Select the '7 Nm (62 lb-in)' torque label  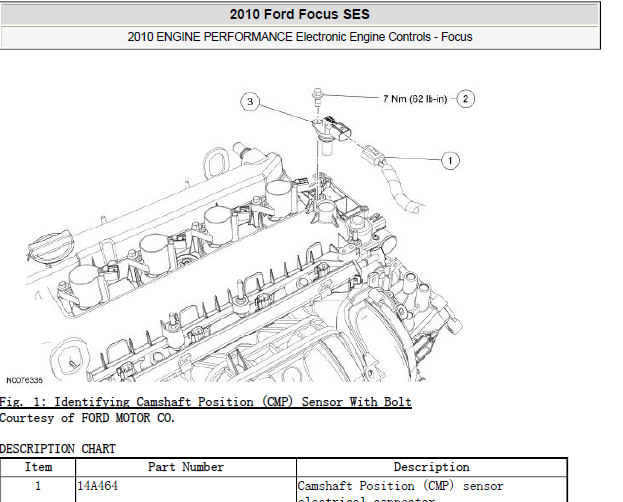pos(415,99)
